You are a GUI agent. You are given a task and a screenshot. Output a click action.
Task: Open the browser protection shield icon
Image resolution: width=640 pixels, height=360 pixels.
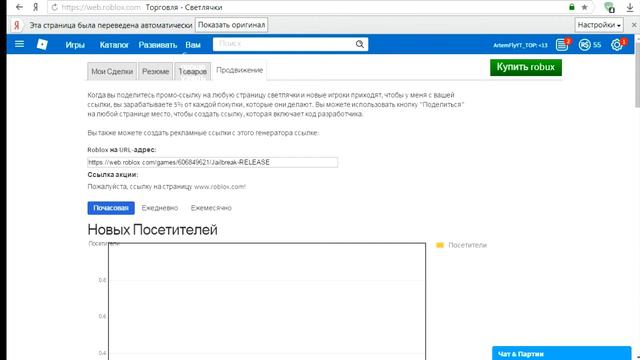[x=609, y=7]
